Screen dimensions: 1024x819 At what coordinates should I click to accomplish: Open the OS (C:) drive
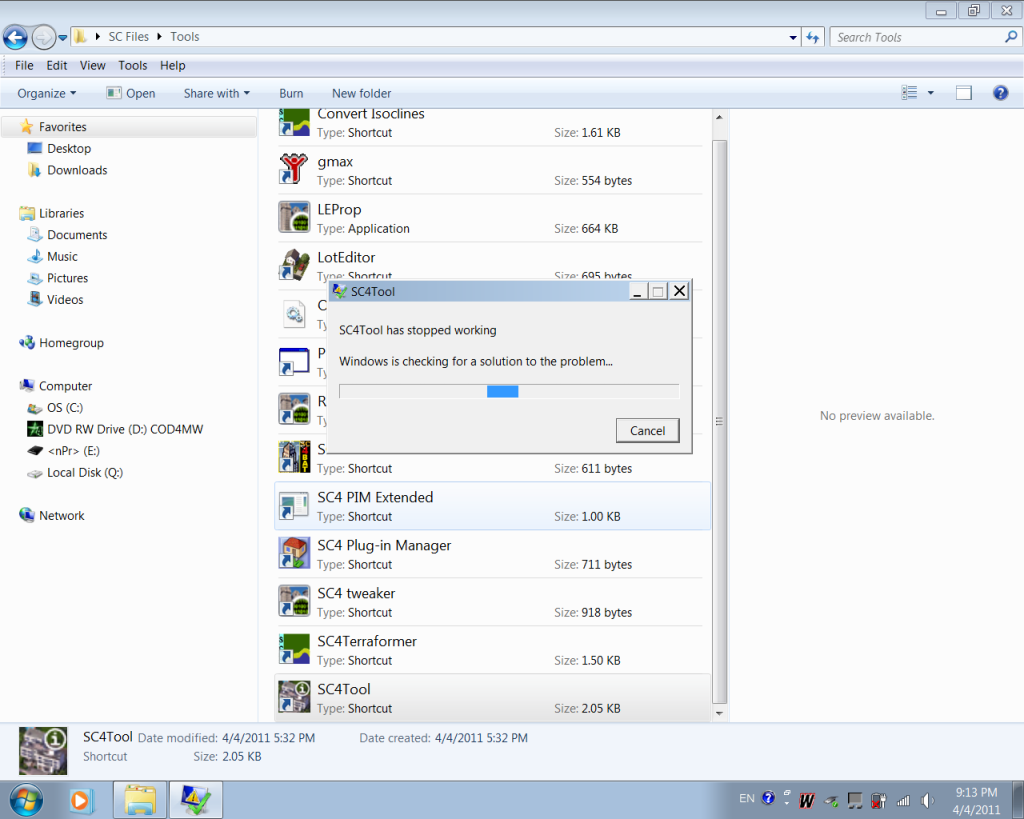pyautogui.click(x=64, y=407)
